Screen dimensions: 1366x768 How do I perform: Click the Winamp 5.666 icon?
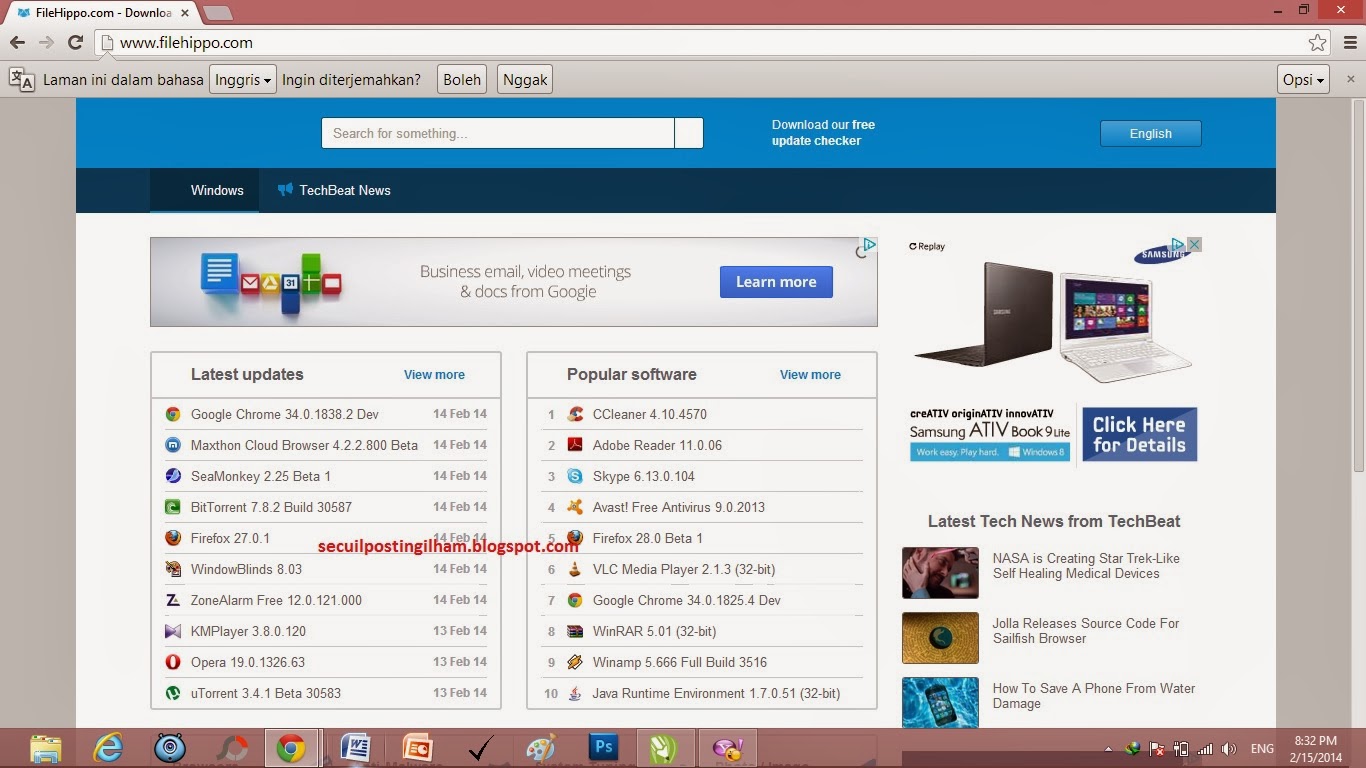pos(575,662)
